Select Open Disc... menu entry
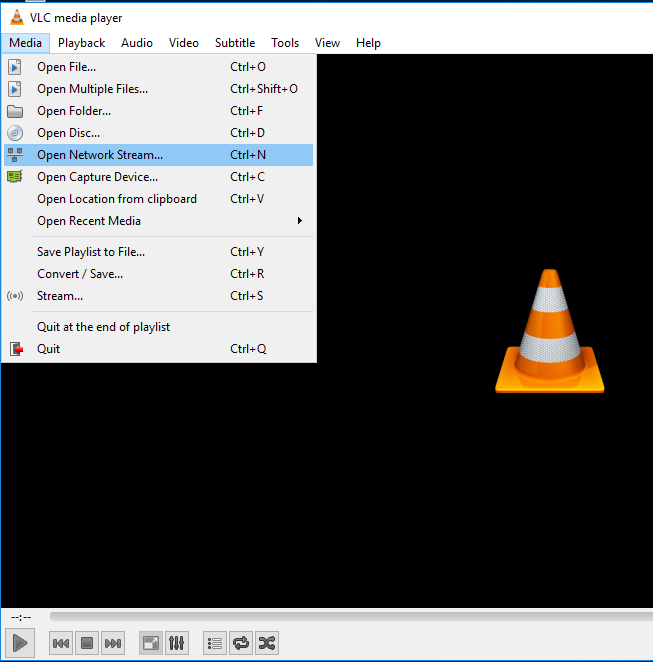The width and height of the screenshot is (653, 662). [158, 133]
